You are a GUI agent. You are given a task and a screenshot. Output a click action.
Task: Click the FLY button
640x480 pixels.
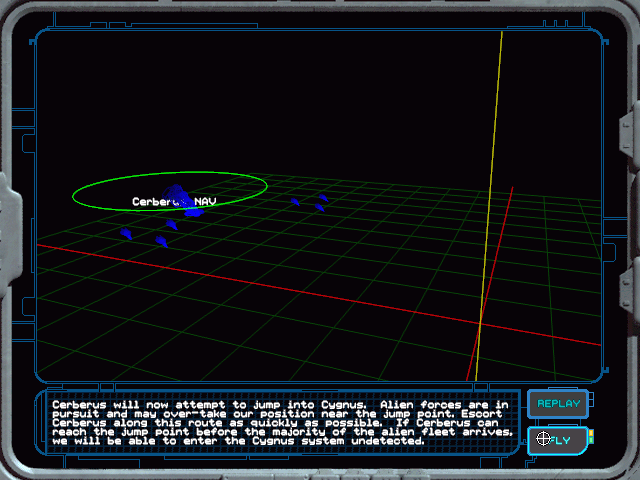(558, 440)
